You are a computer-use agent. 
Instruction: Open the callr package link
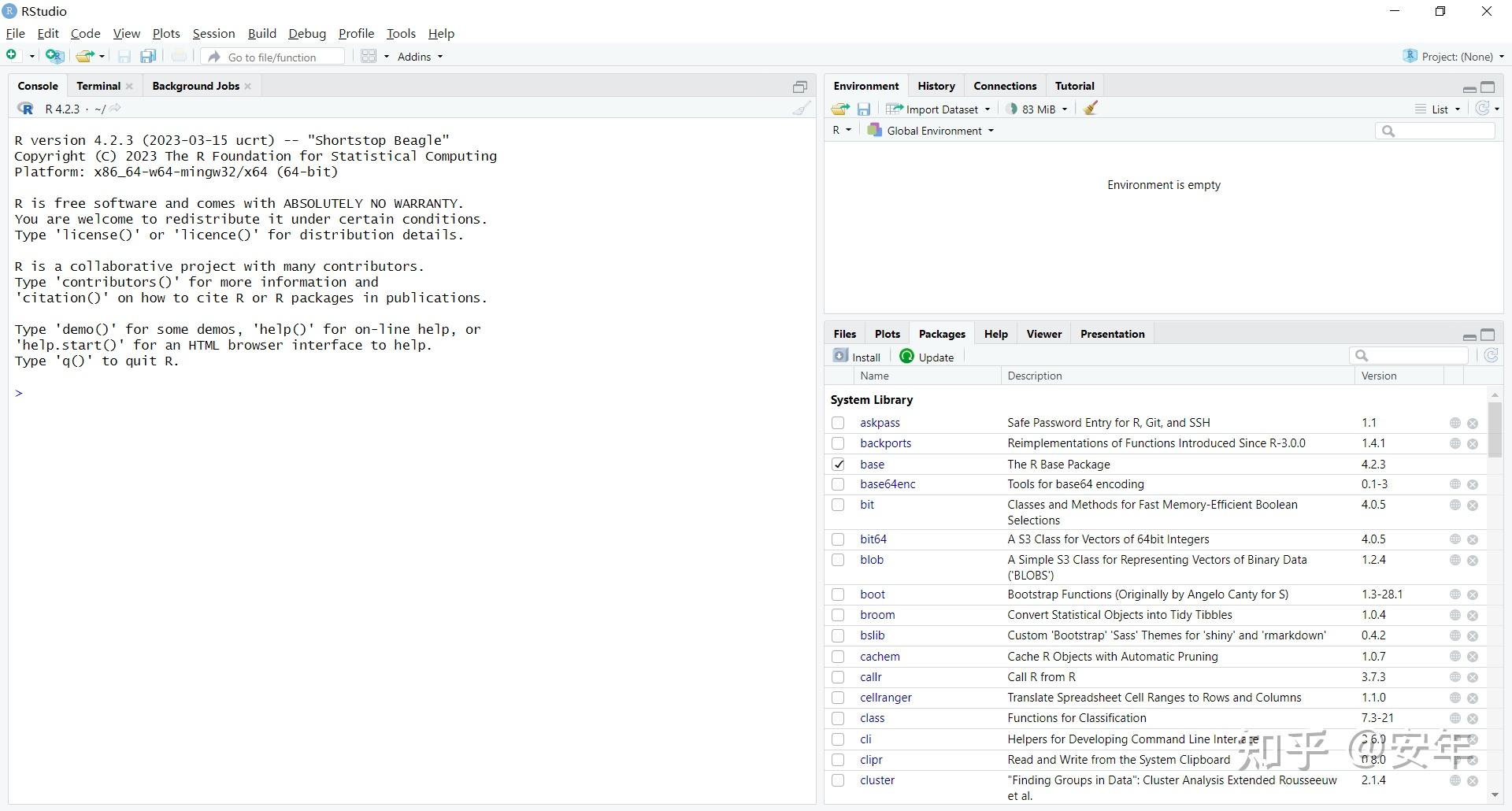870,677
